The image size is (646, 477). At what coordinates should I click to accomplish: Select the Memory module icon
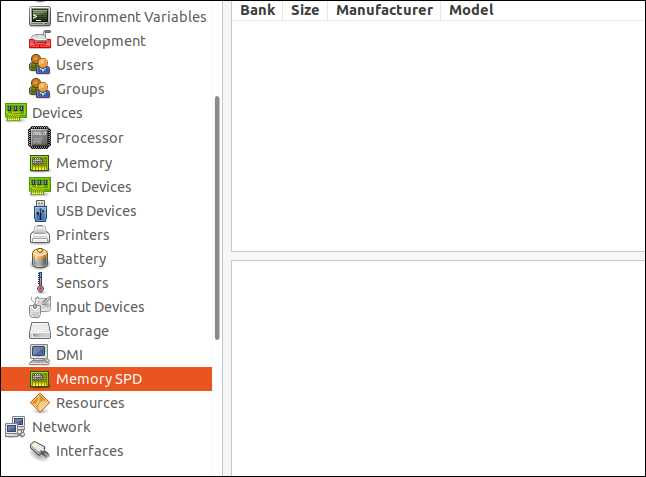[39, 163]
